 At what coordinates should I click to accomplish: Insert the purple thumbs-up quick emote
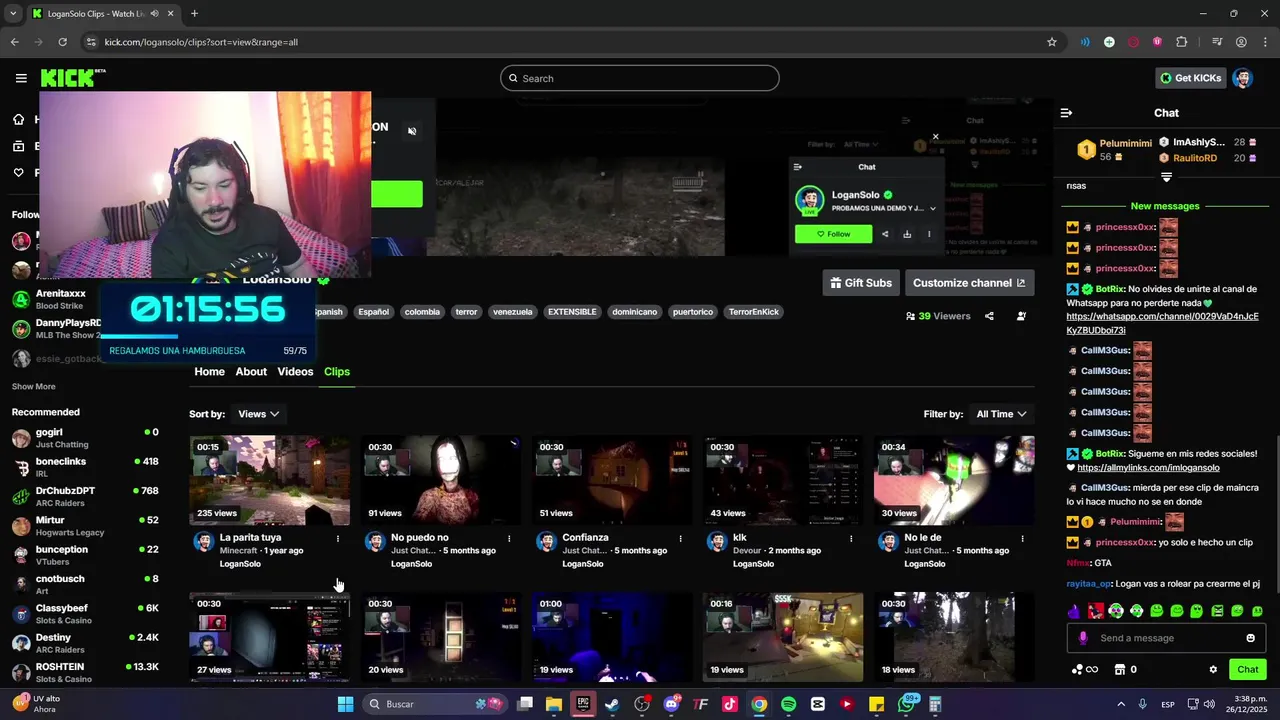tap(1075, 611)
